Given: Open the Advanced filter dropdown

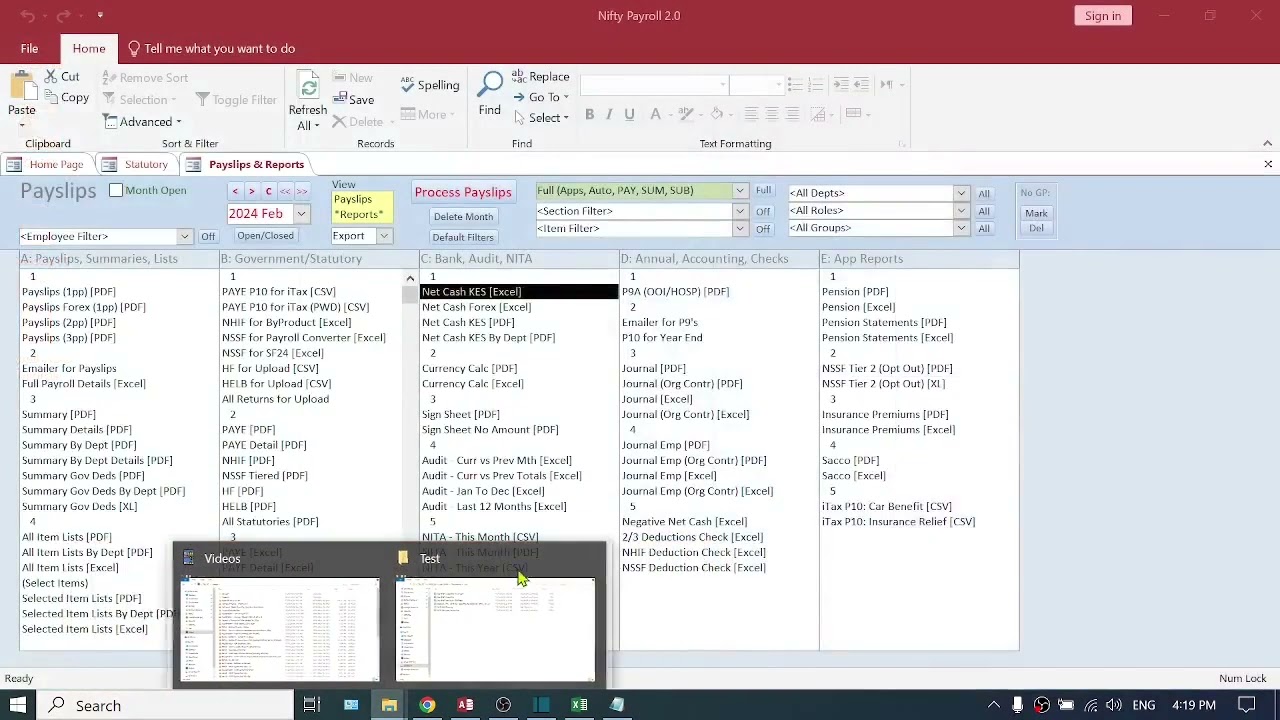Looking at the screenshot, I should click(144, 122).
